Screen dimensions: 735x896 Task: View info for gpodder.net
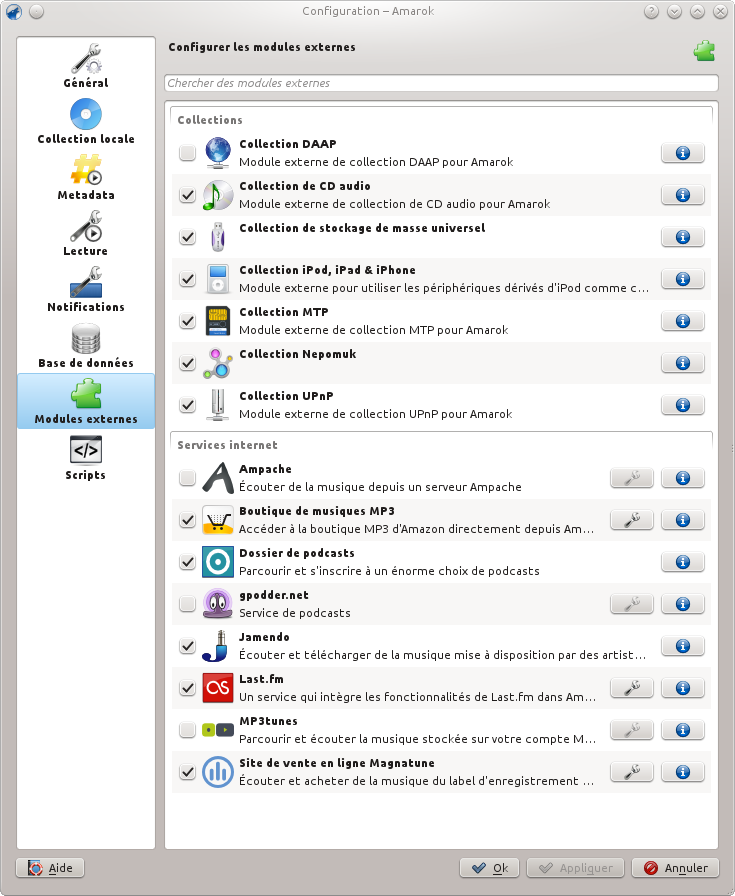coord(682,604)
